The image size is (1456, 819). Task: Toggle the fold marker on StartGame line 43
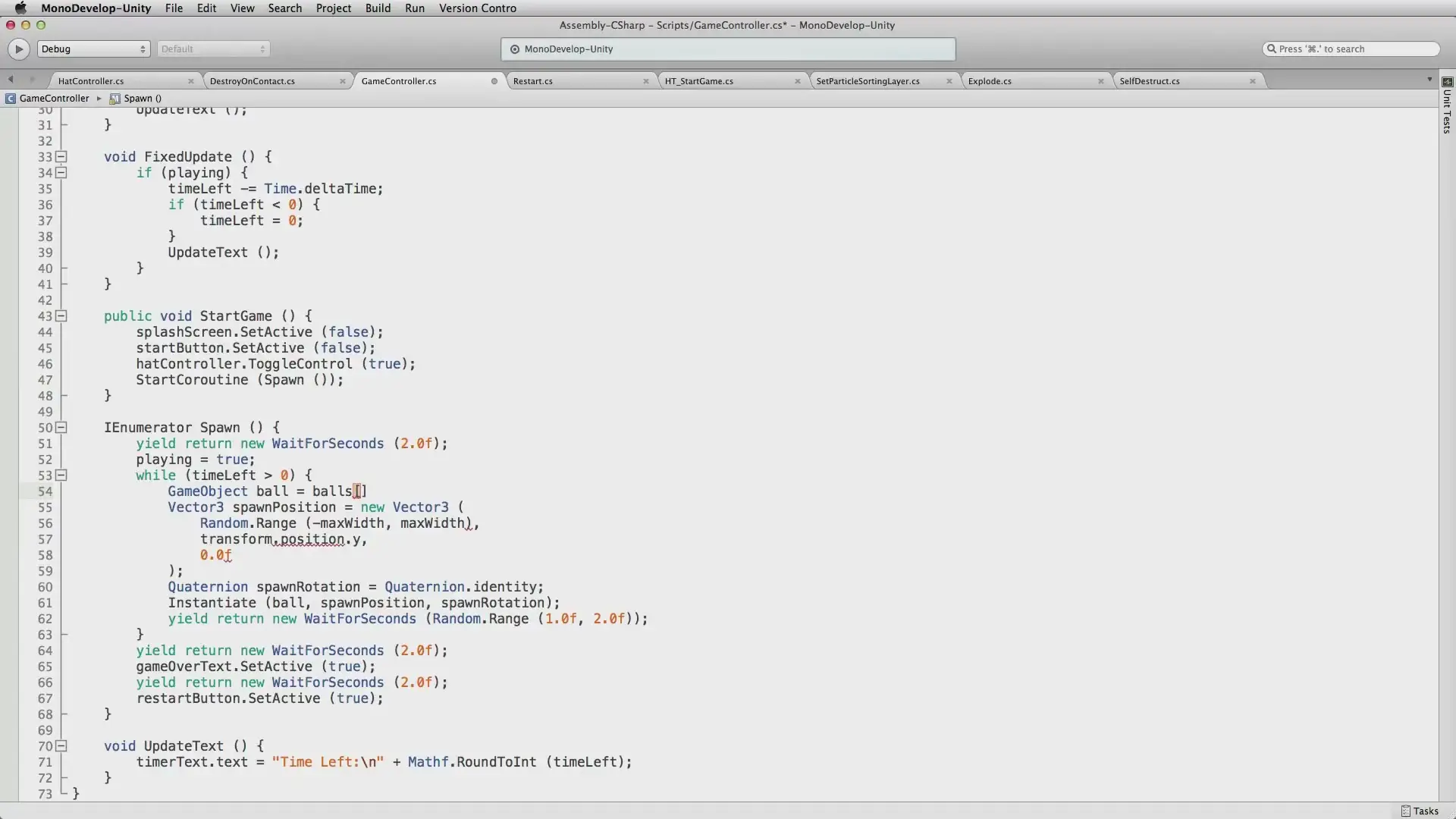[x=61, y=316]
